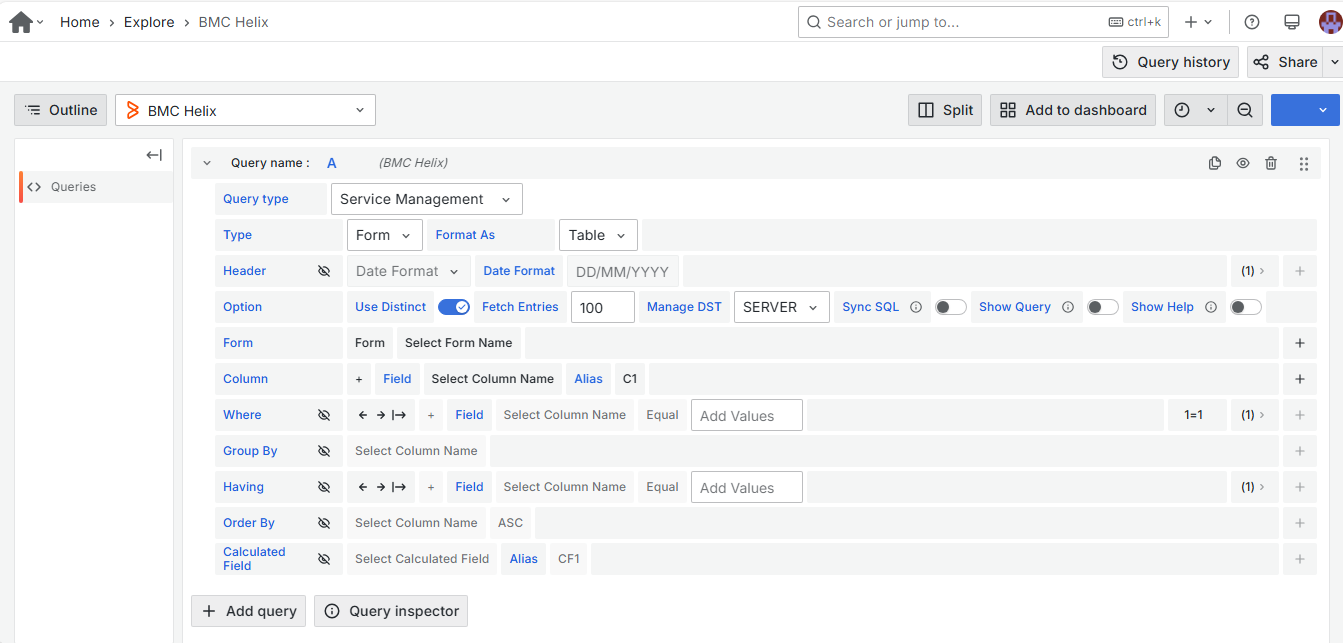1343x643 pixels.
Task: Open the BMC Helix data source dropdown
Action: (245, 110)
